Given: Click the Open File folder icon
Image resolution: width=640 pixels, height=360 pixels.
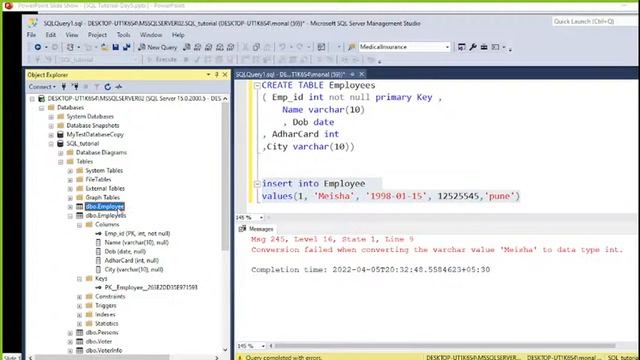Looking at the screenshot, I should tap(104, 47).
